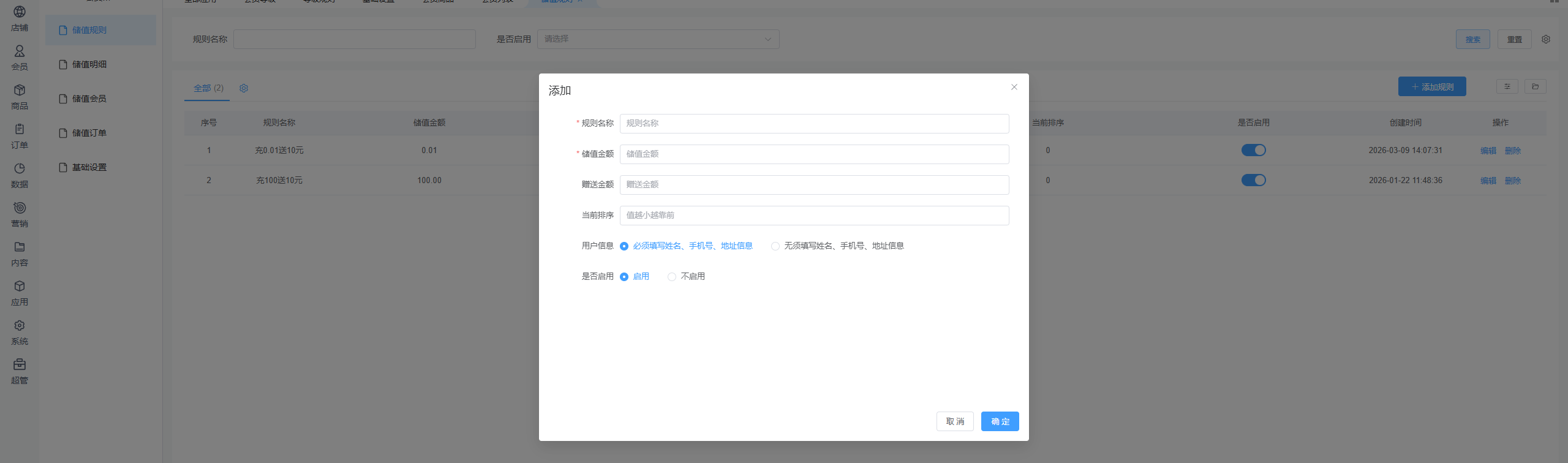Click 删除 for the 2026-03-09 row

[1513, 151]
